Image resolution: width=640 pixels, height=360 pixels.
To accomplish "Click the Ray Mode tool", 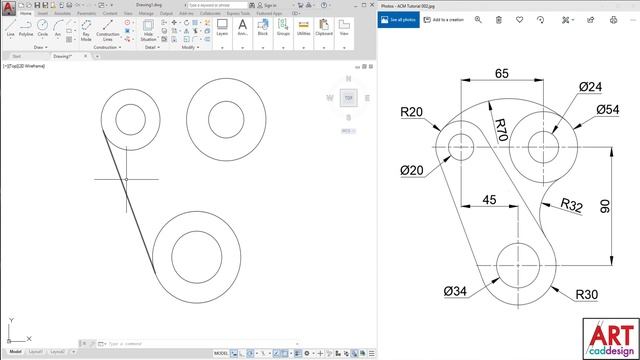I will [86, 30].
